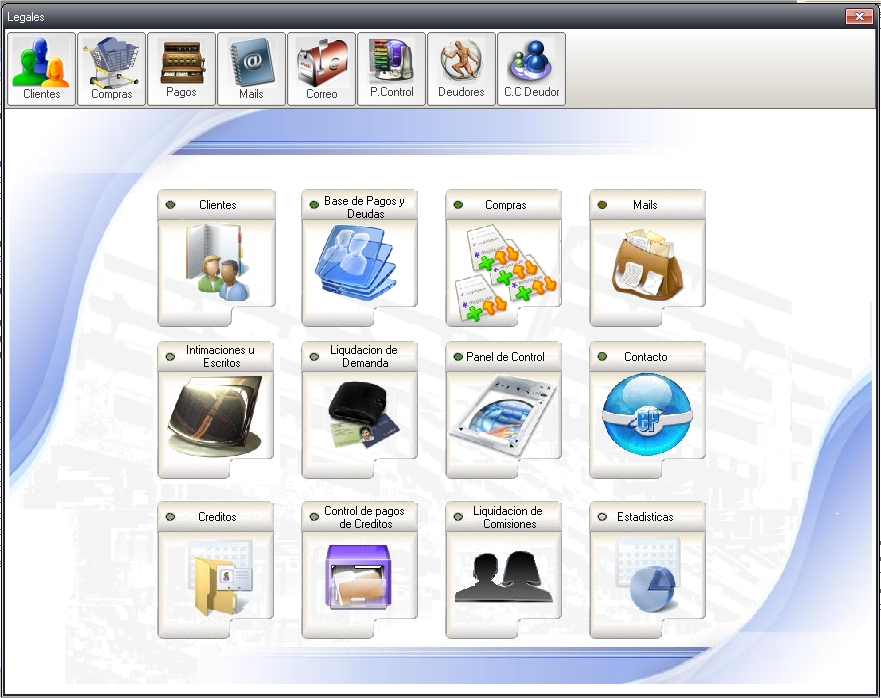Select the Clientes card header label

pos(217,205)
